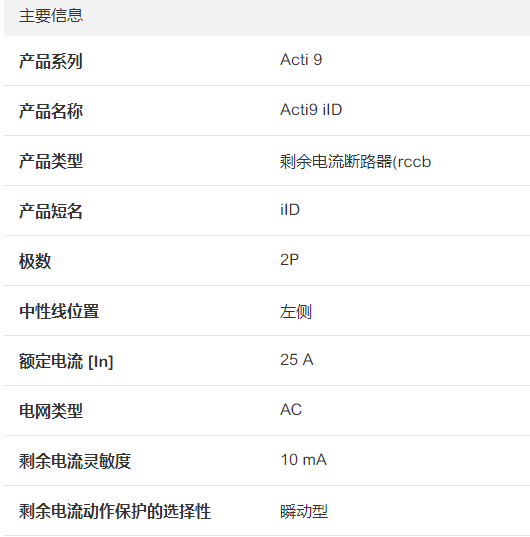Select the 额定电流 [In] label
530x537 pixels.
tap(66, 361)
